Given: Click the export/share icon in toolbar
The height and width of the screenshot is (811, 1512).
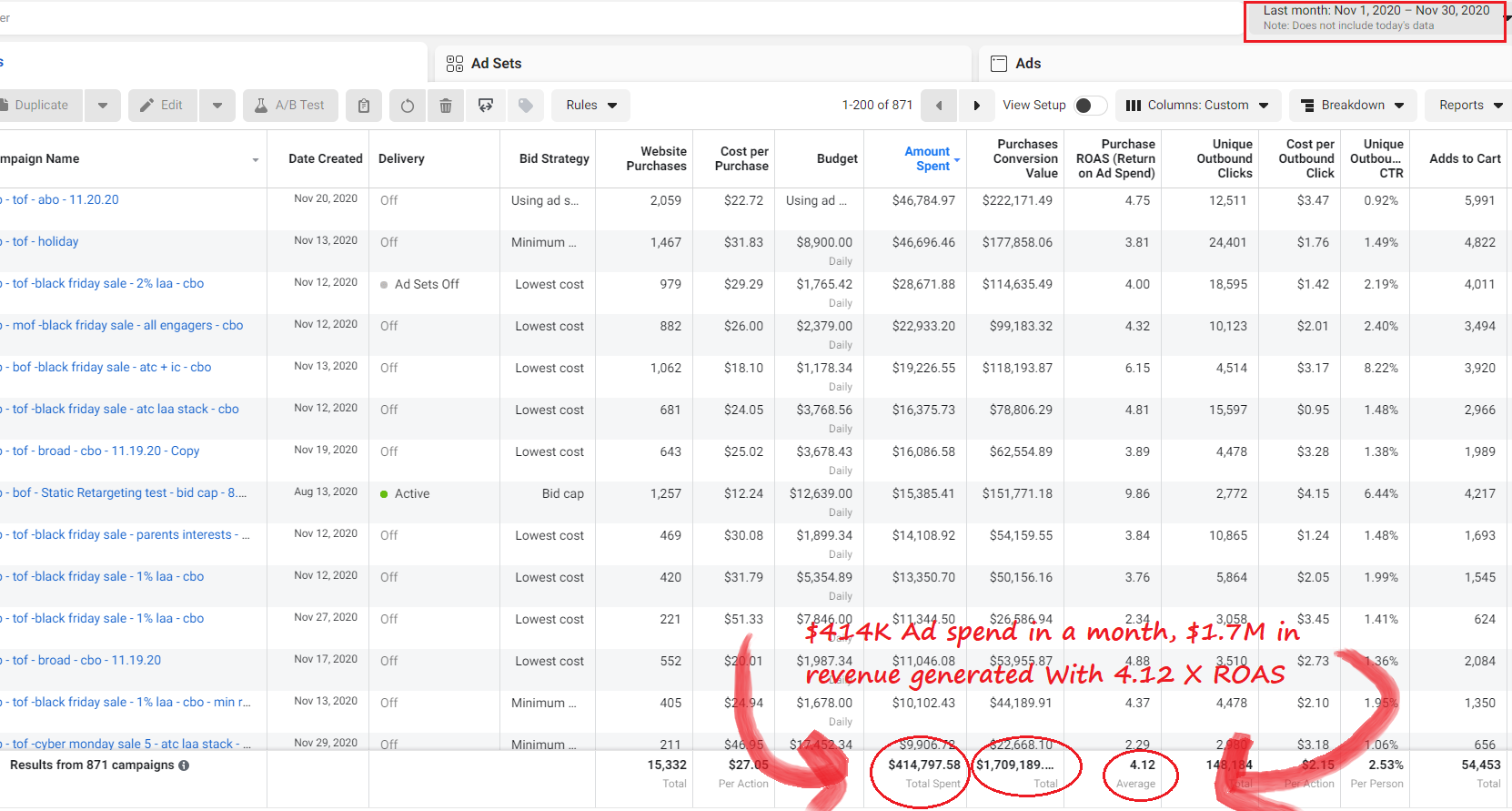Looking at the screenshot, I should pyautogui.click(x=486, y=106).
